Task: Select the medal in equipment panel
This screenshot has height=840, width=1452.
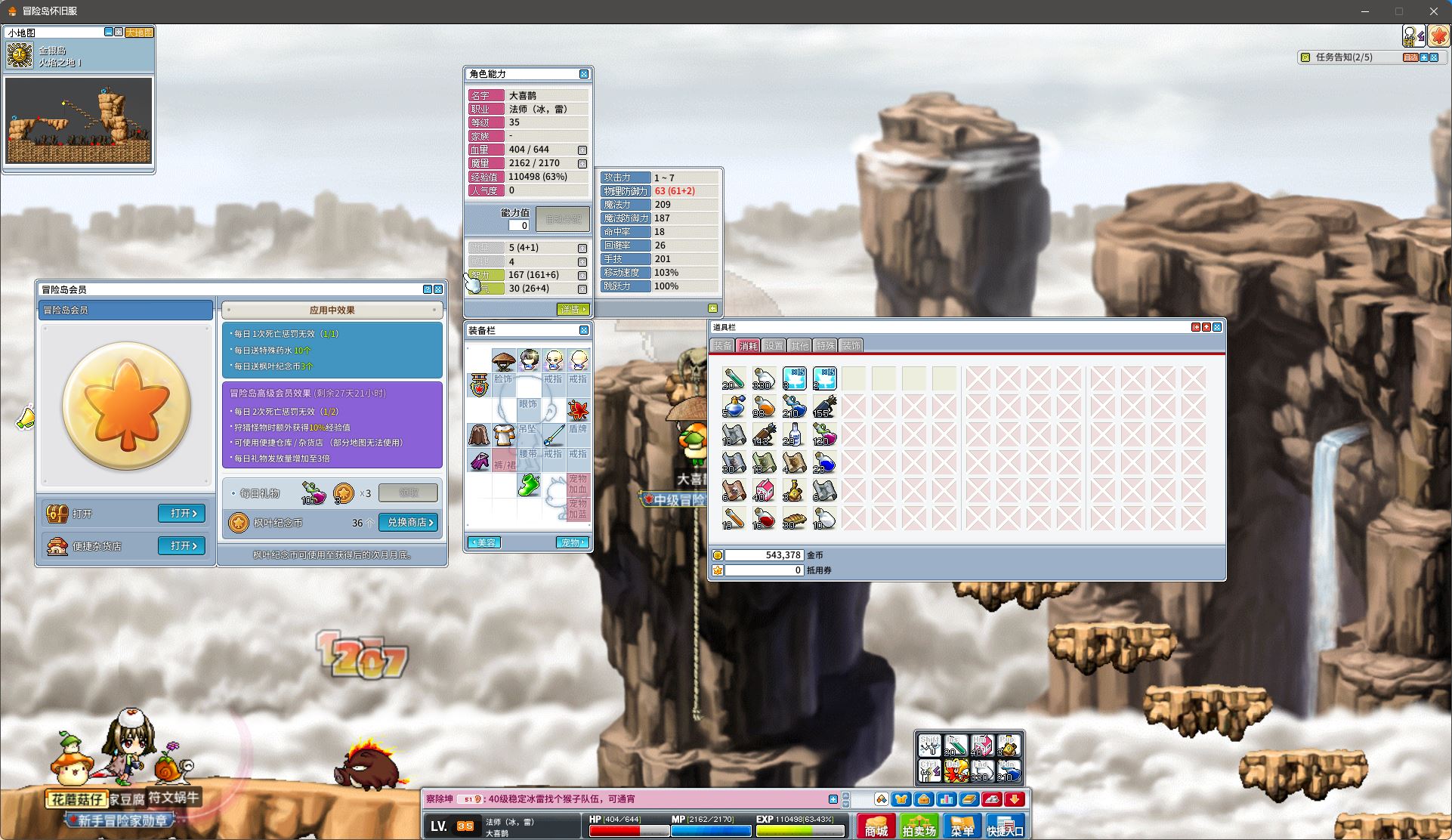Action: [x=479, y=385]
